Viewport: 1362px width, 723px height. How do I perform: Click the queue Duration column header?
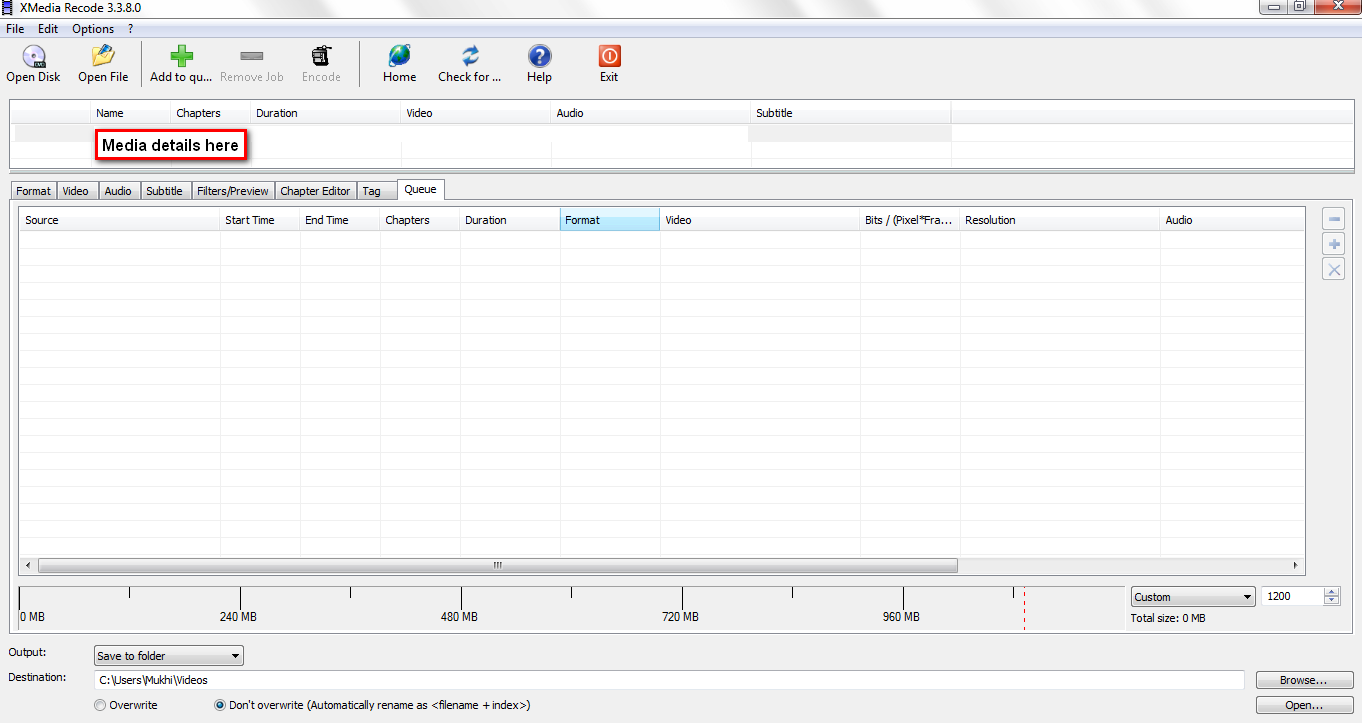(510, 220)
